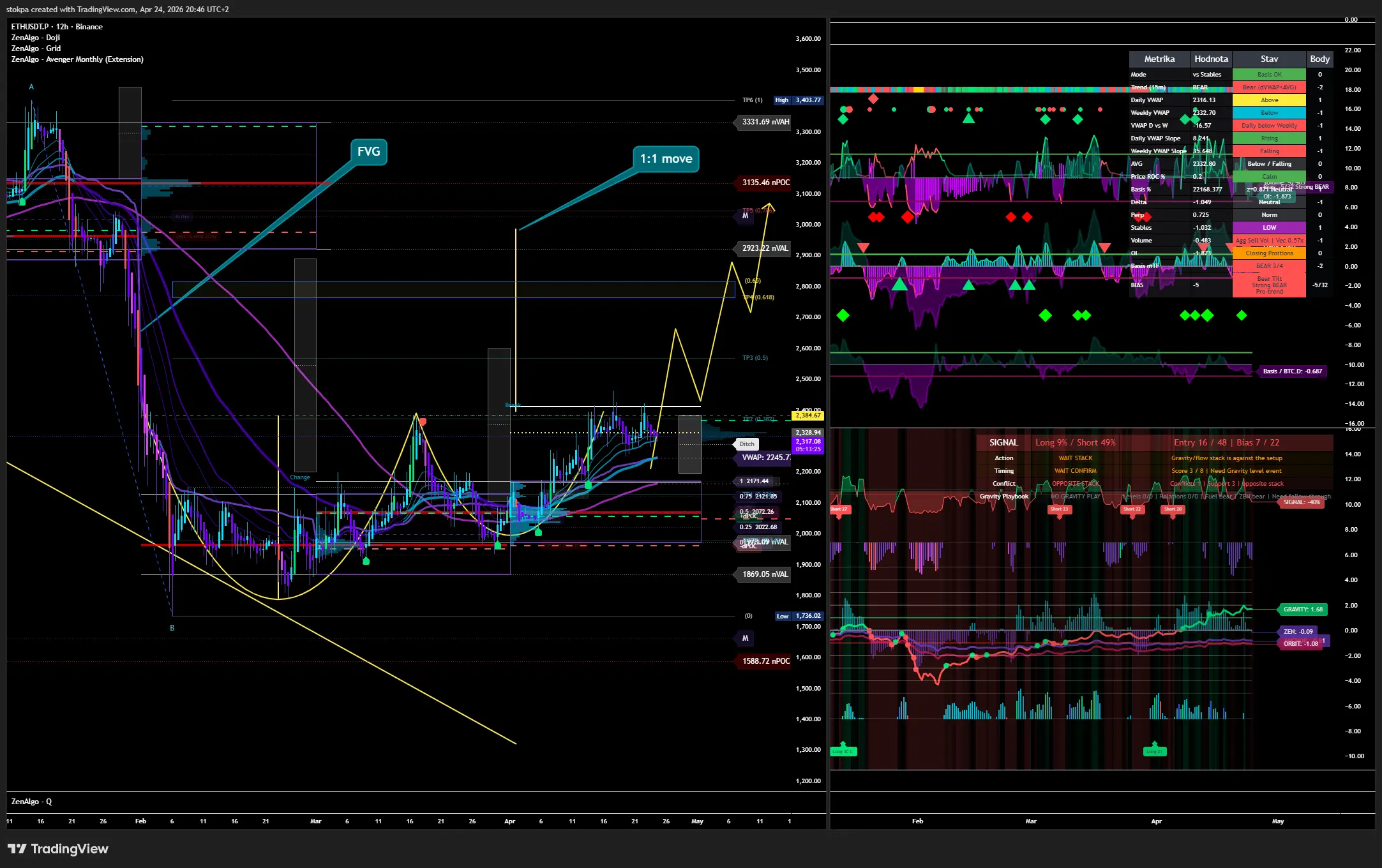The width and height of the screenshot is (1382, 868).
Task: Select the ETHUSDT.P 12h Binance chart title
Action: [x=57, y=27]
